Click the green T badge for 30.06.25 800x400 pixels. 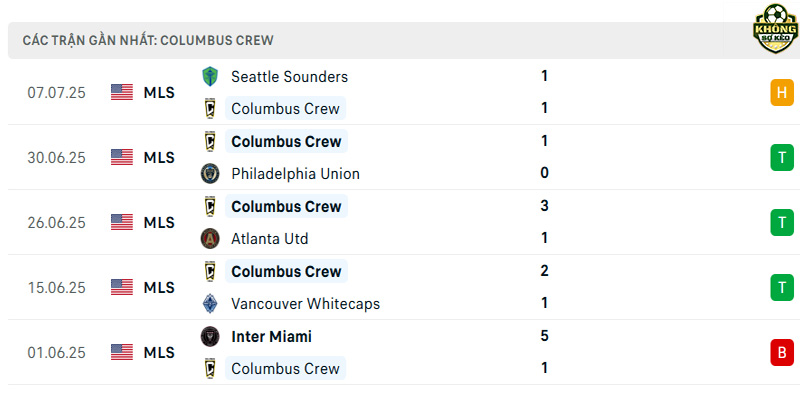782,157
